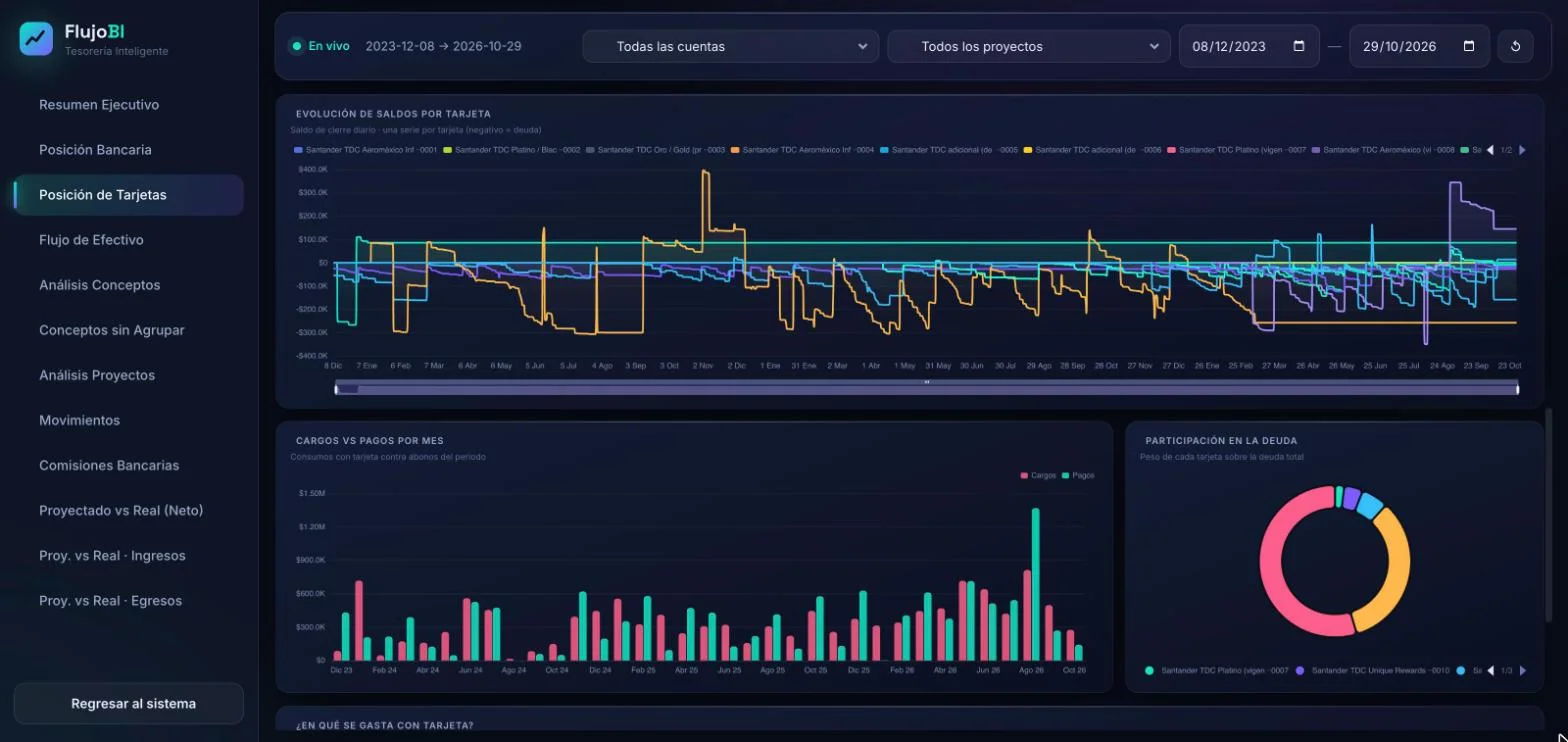Screen dimensions: 1568x742
Task: Click the start date field 08/12/2023
Action: (x=1249, y=46)
